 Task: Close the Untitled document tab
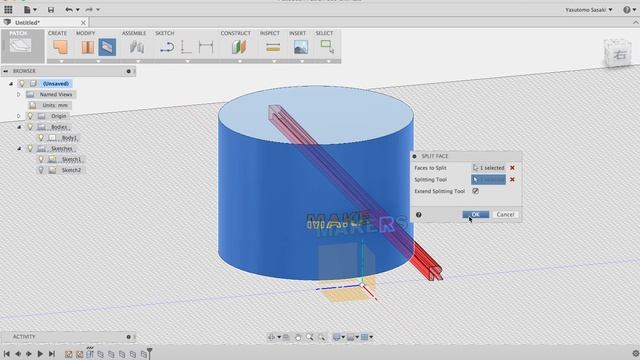pos(83,22)
